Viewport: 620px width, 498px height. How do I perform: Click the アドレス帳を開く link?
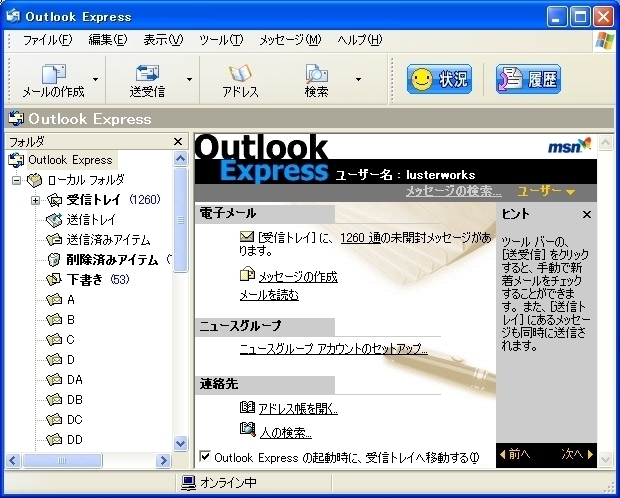298,409
